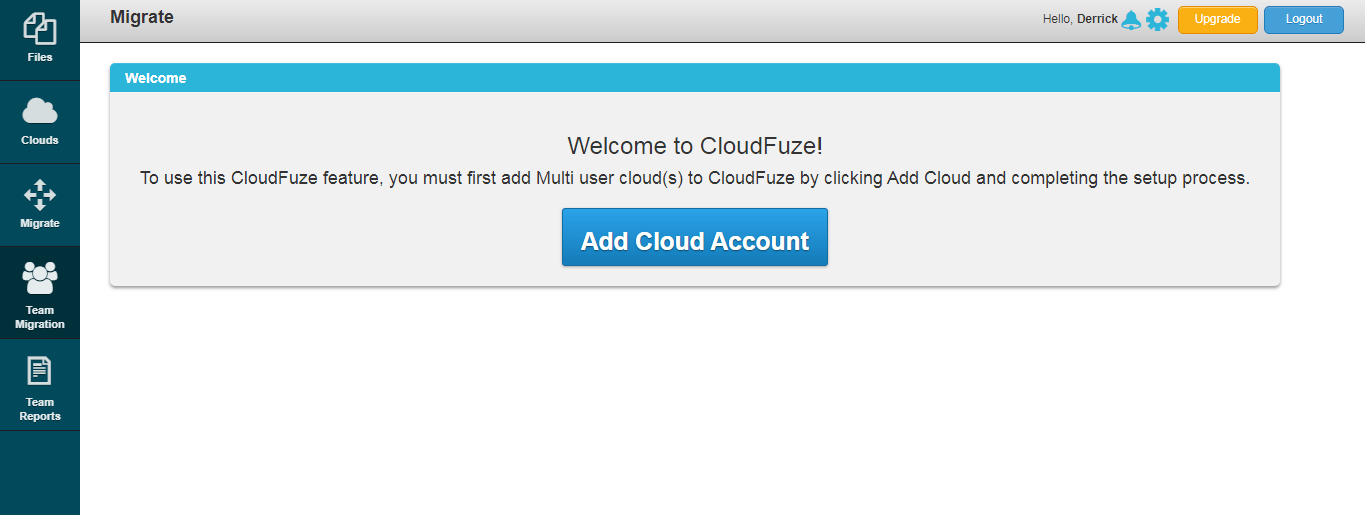Open Team Migration in sidebar
1365x515 pixels.
pos(40,293)
